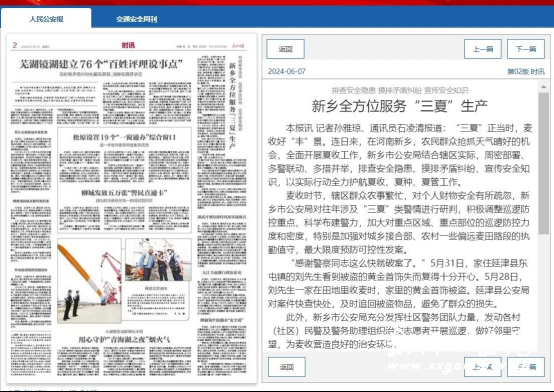
Task: Click the bottom 返回 button
Action: point(287,367)
